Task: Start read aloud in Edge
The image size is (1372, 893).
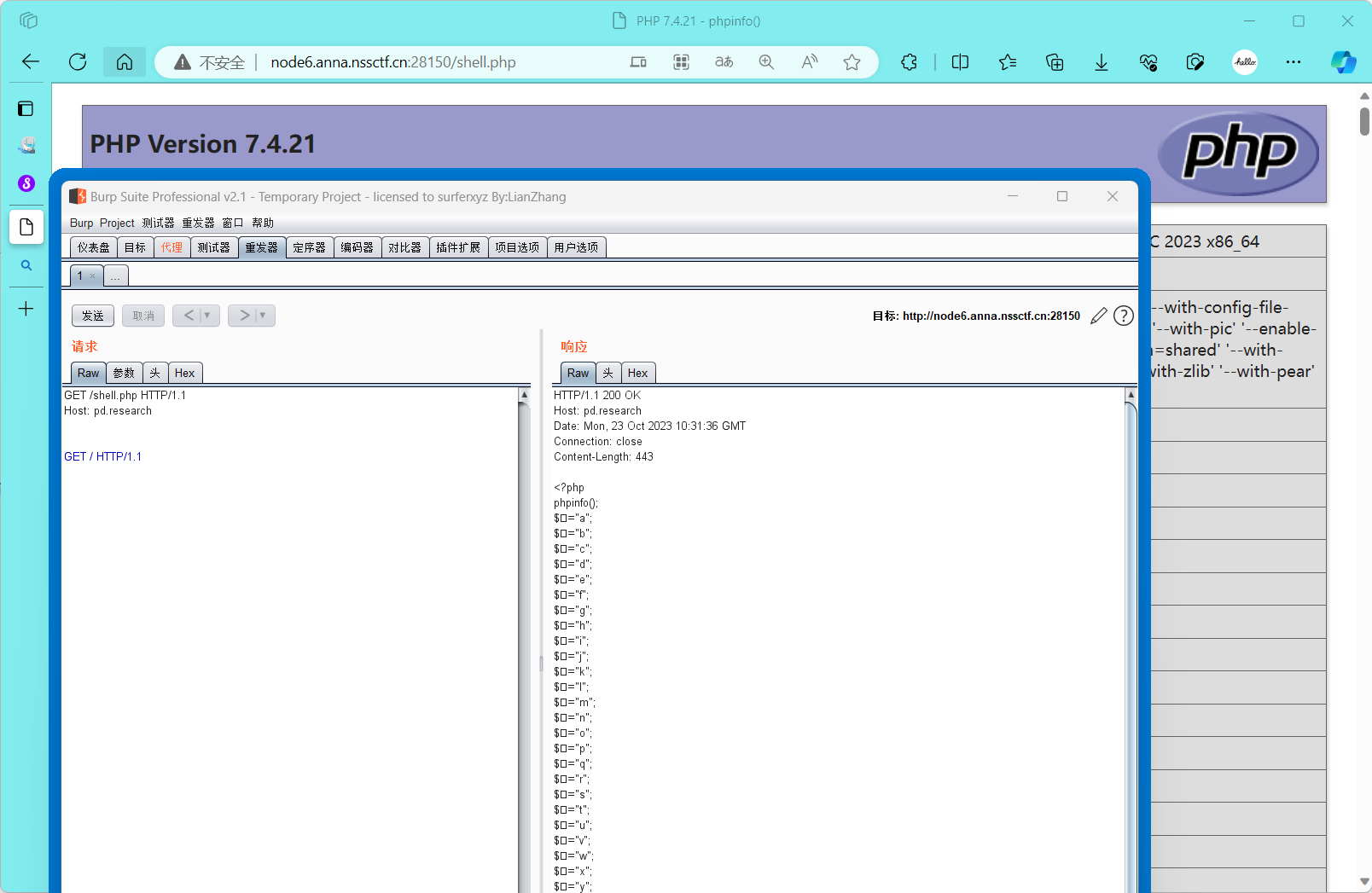Action: [x=809, y=61]
